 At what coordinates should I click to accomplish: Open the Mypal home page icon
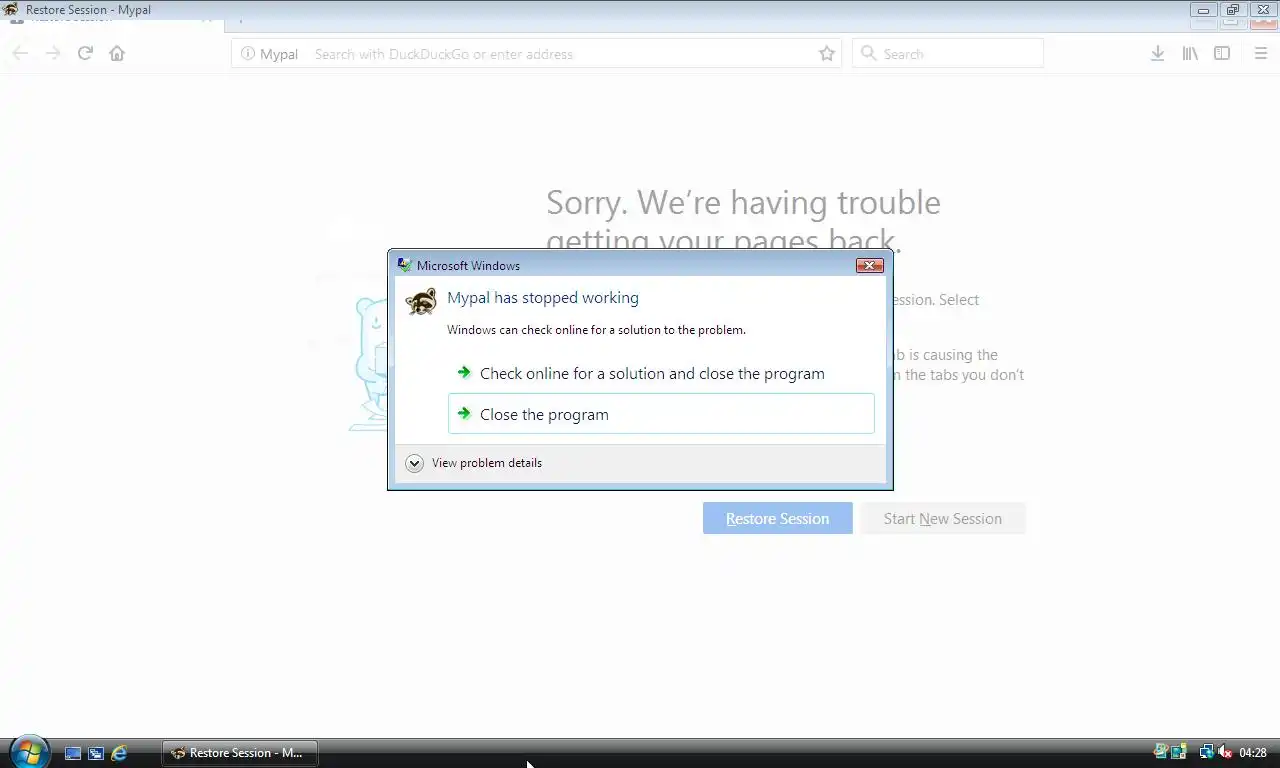click(x=117, y=54)
